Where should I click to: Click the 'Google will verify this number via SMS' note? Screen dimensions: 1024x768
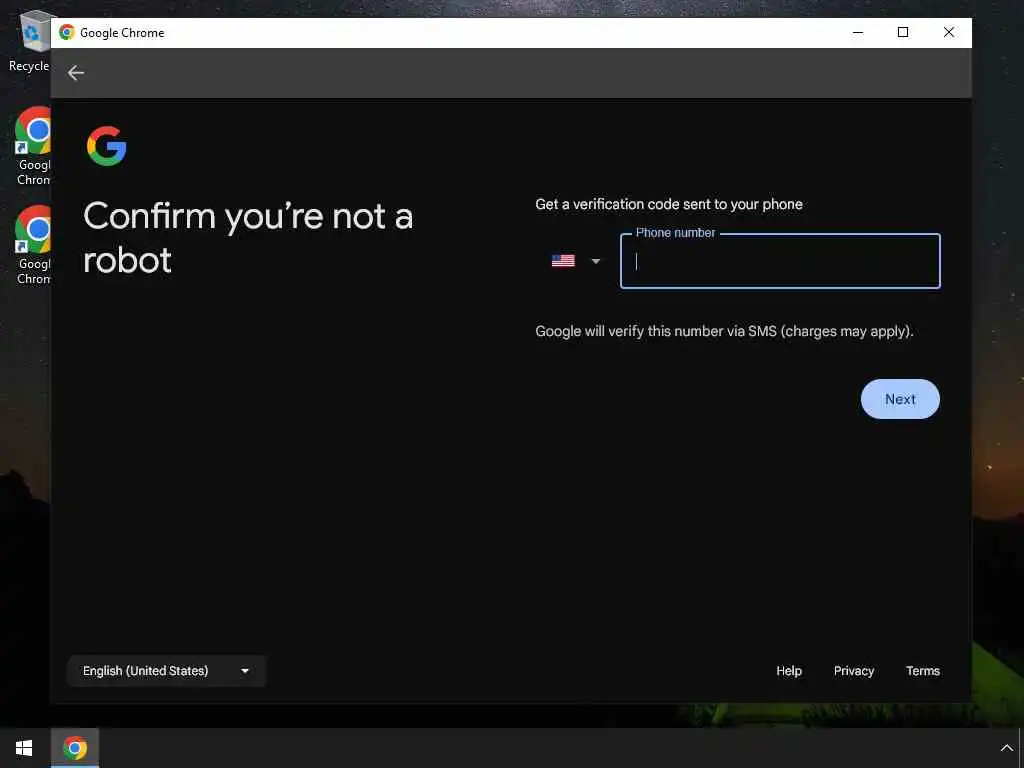[724, 331]
